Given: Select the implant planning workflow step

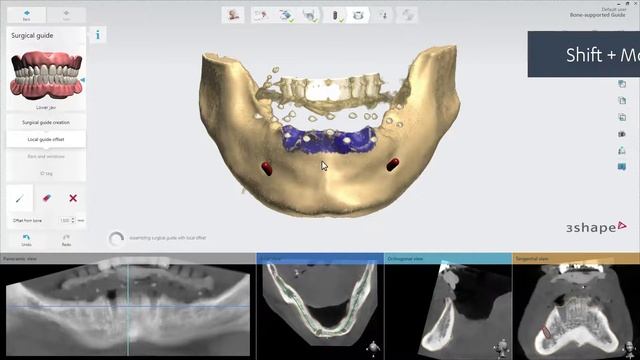Looking at the screenshot, I should (x=335, y=16).
